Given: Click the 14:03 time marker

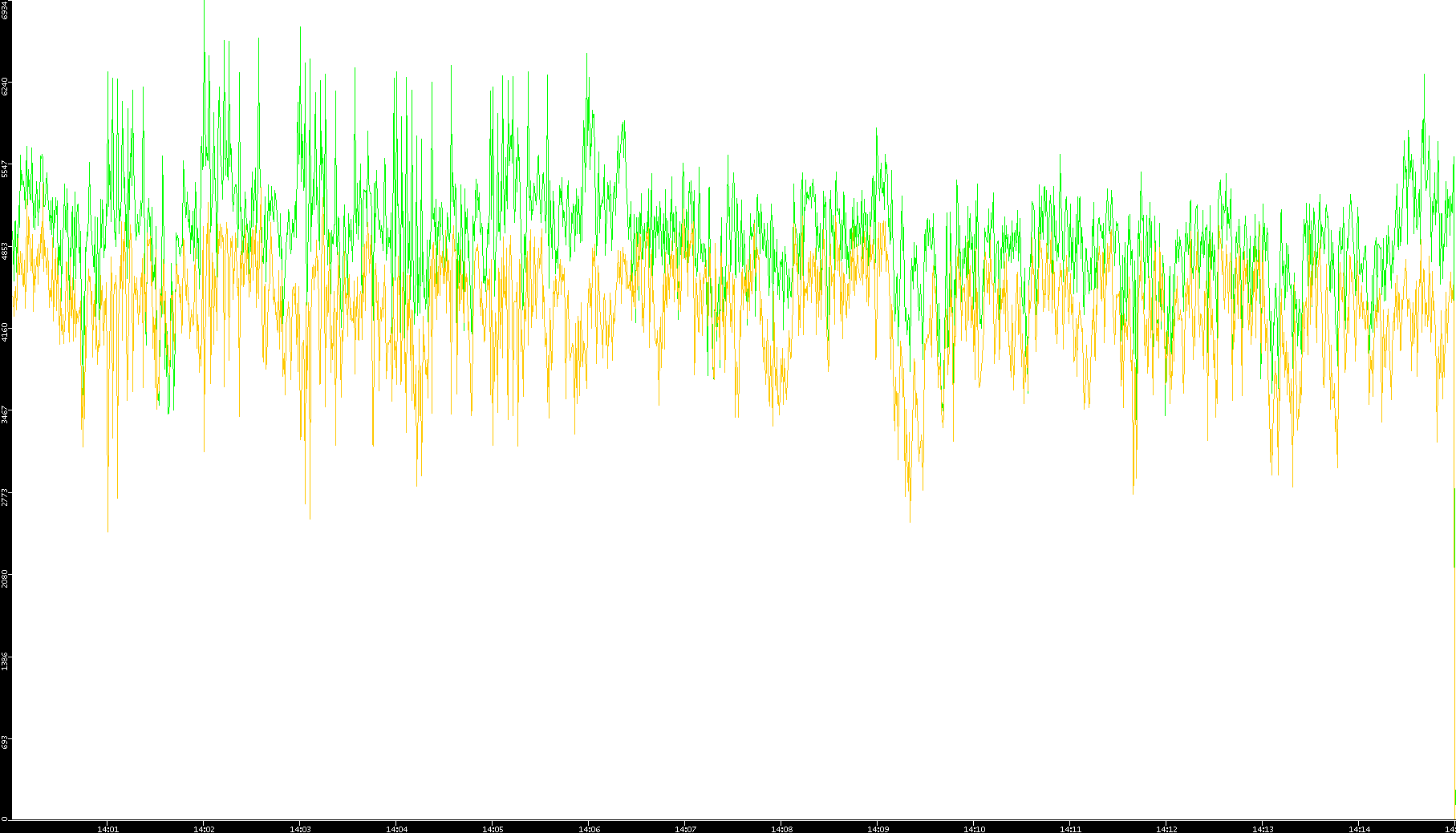Looking at the screenshot, I should click(x=300, y=829).
